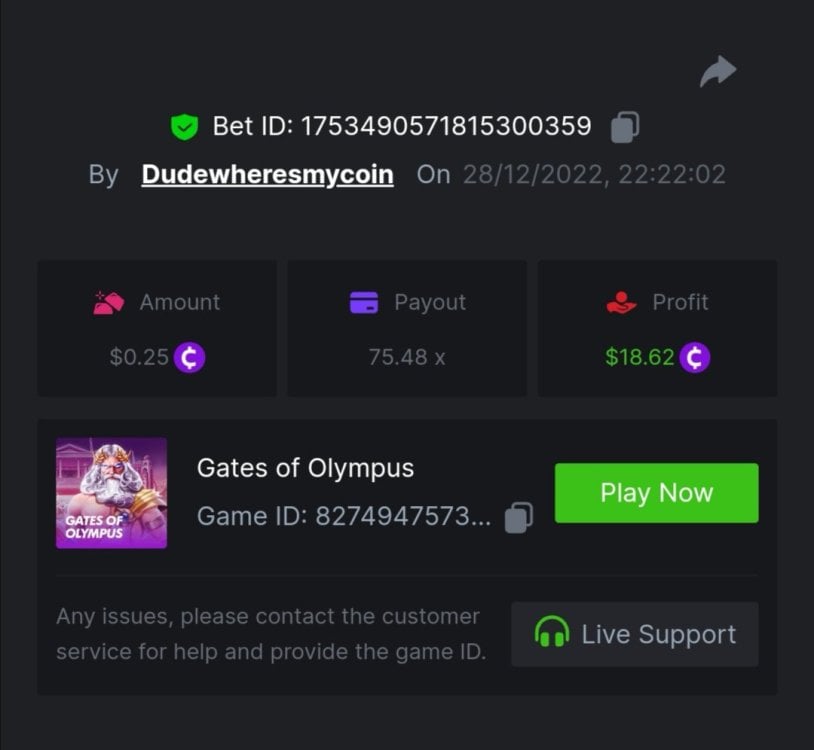Click the share arrow icon
Image resolution: width=814 pixels, height=750 pixels.
tap(718, 71)
